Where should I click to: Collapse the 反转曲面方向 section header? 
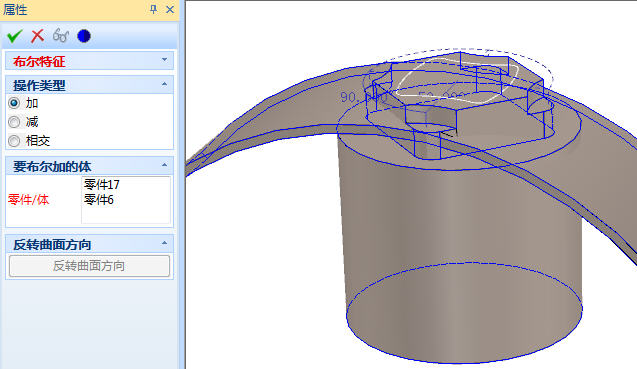point(164,243)
